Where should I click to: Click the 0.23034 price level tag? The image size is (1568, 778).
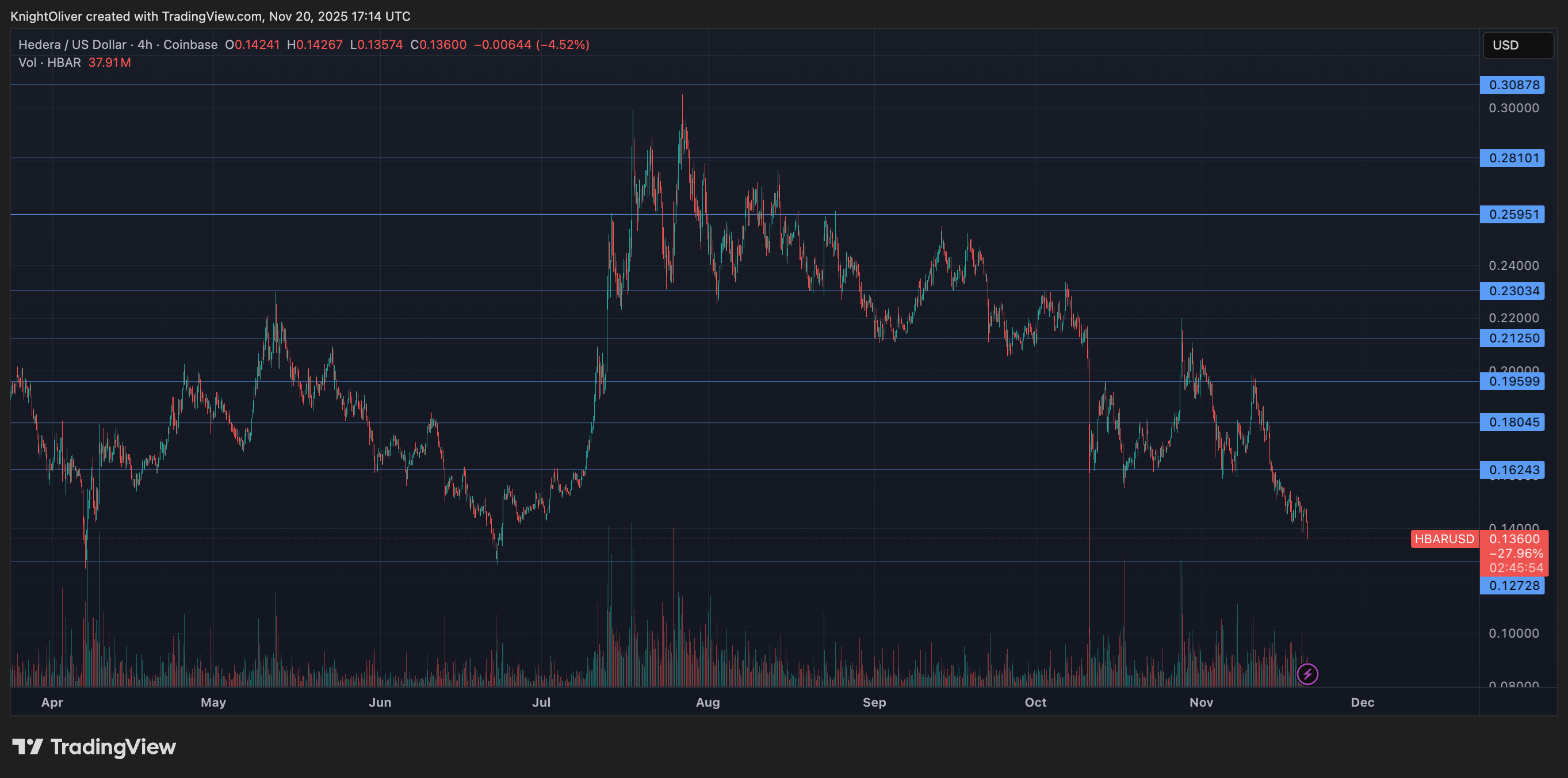coord(1512,291)
